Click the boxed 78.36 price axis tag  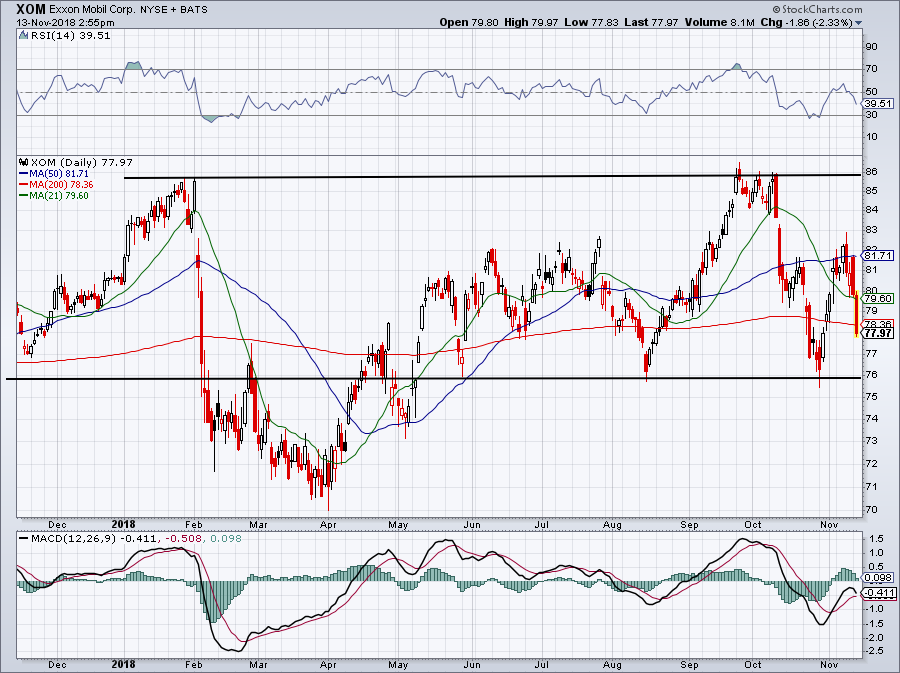click(x=878, y=324)
